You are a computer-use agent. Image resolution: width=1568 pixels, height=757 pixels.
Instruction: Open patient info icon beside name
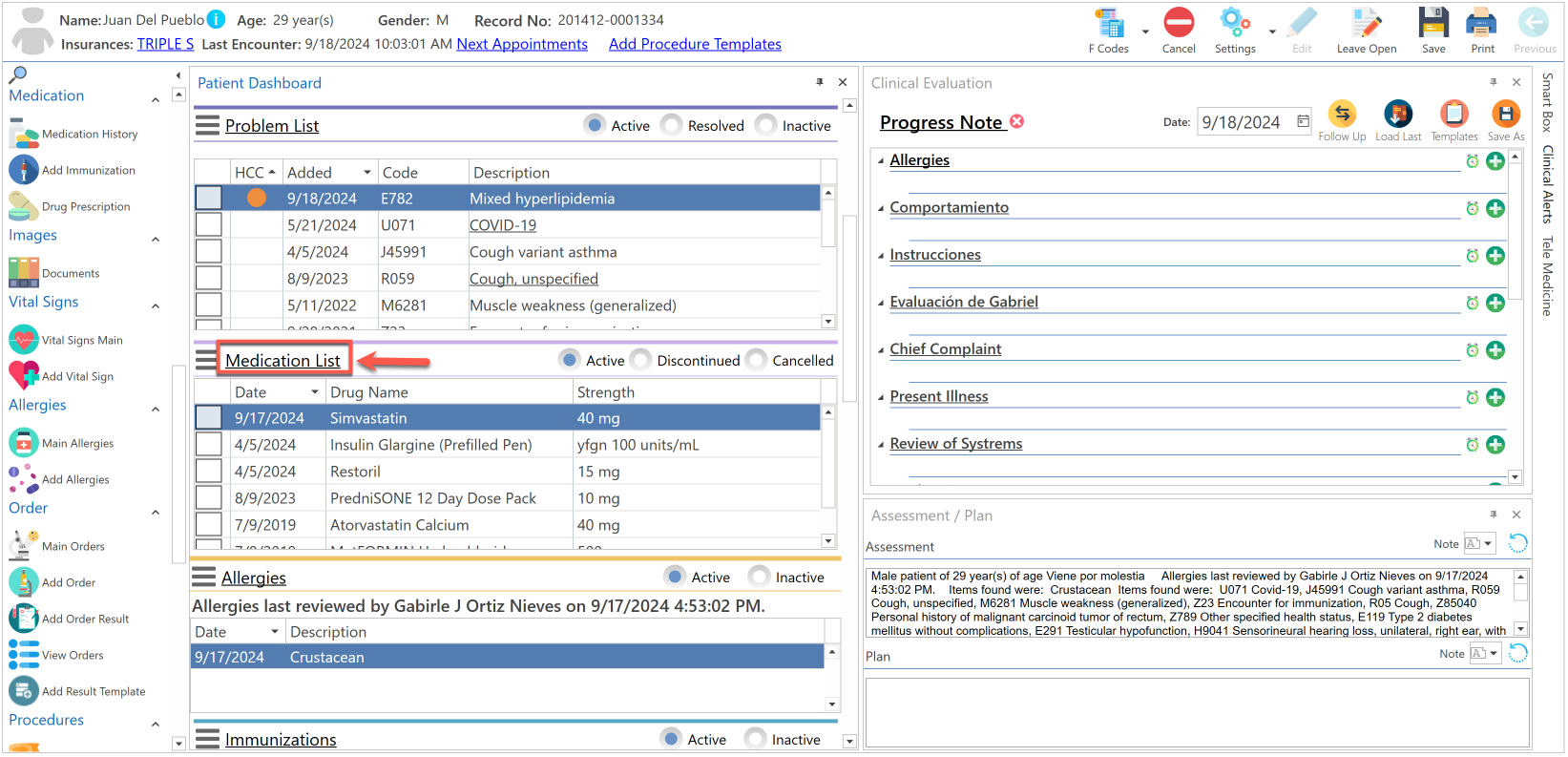tap(217, 19)
